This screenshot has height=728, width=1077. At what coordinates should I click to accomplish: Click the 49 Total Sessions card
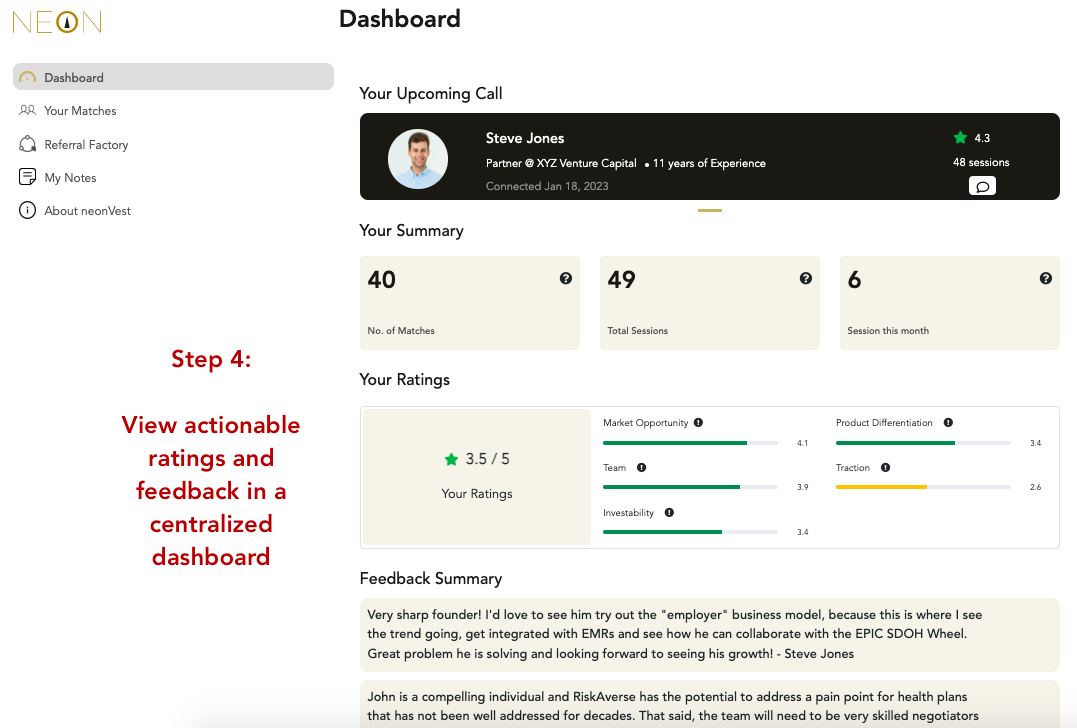[710, 303]
